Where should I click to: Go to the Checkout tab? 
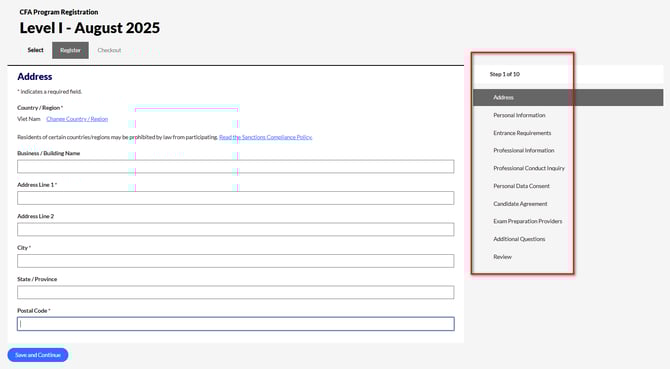coord(109,50)
